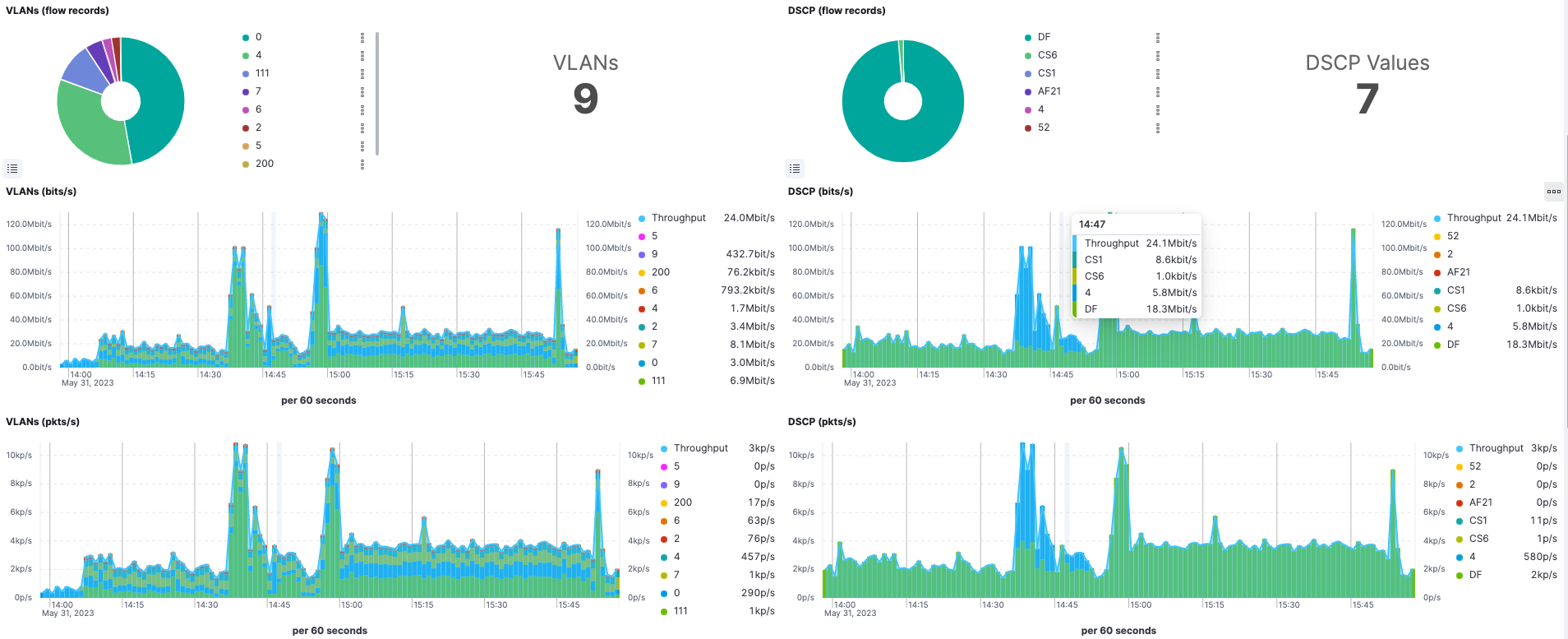1568x639 pixels.
Task: Click the VLANs (pkts/s) panel title
Action: point(43,422)
